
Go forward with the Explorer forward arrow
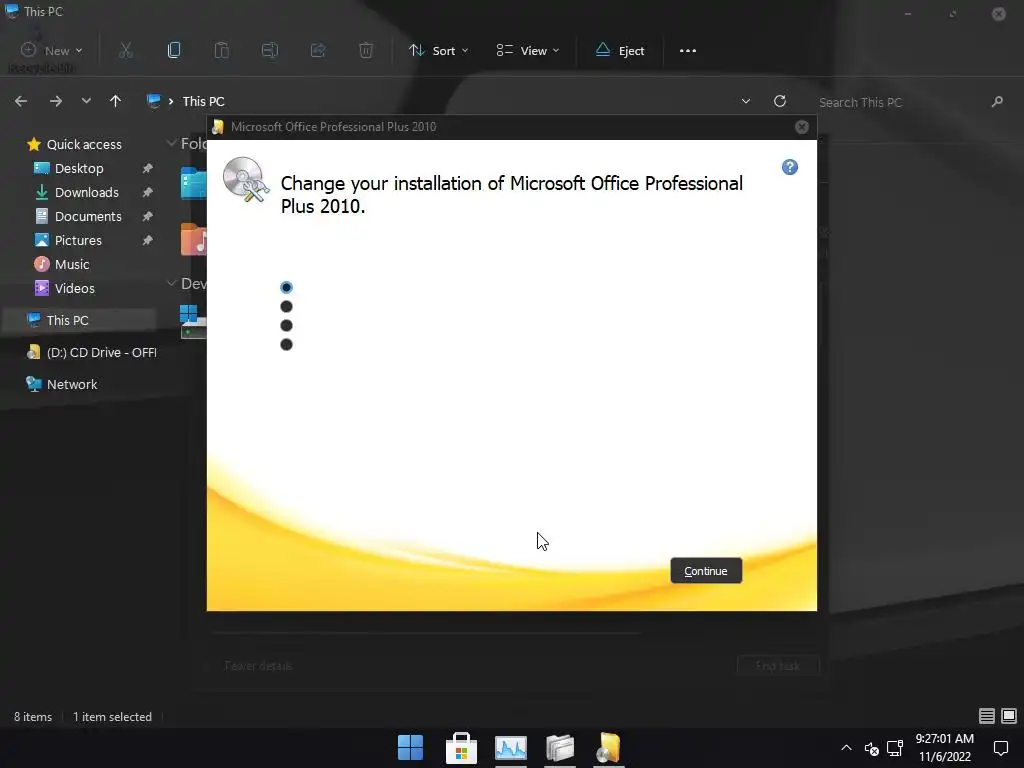[x=56, y=101]
